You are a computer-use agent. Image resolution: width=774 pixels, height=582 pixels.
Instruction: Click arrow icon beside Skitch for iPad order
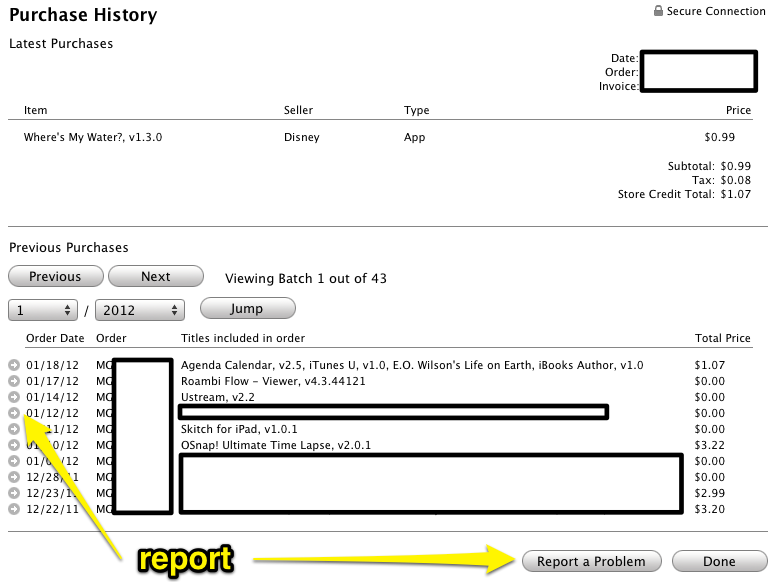coord(14,429)
